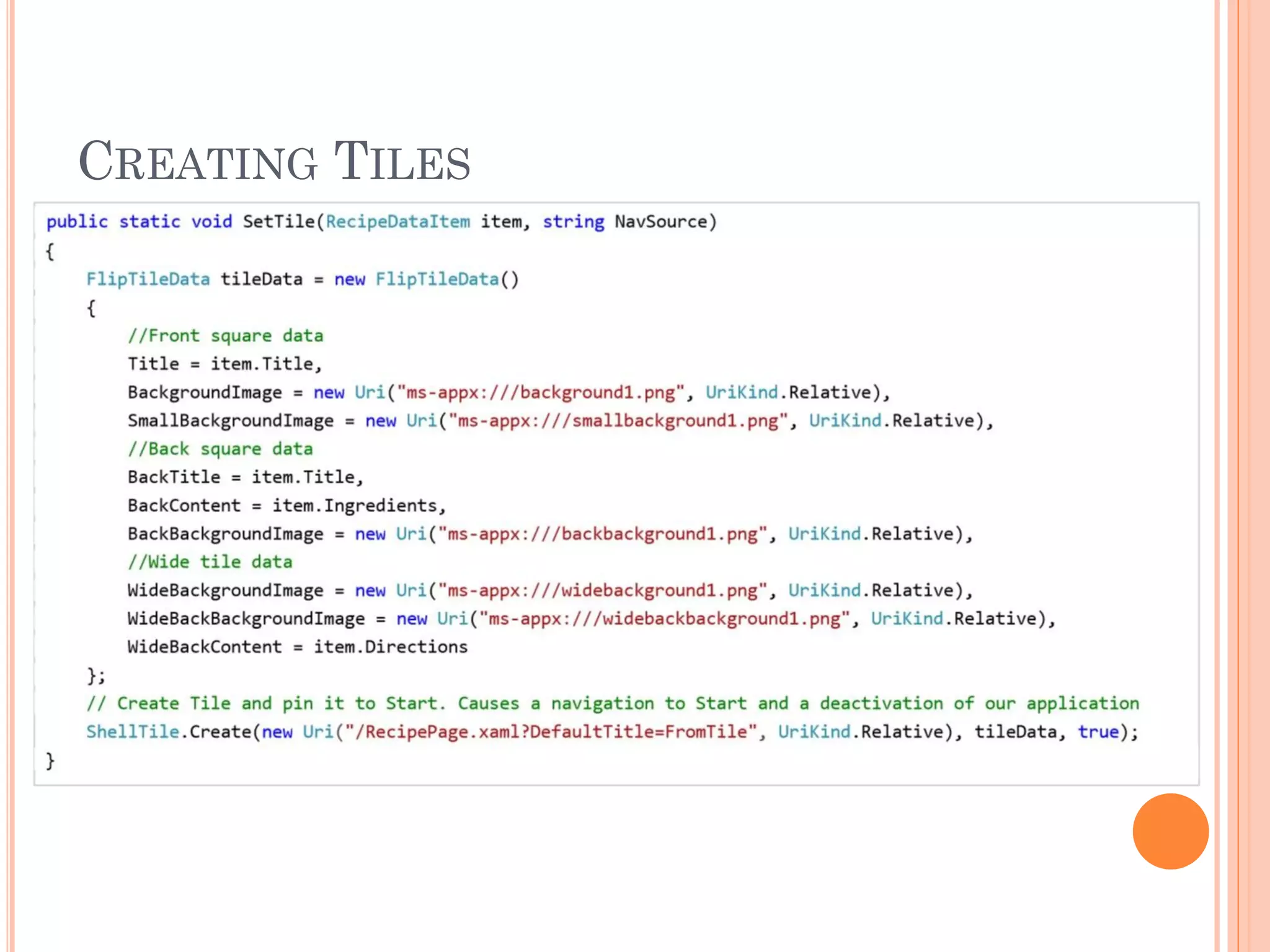1270x952 pixels.
Task: Click the 'BackContent = item.Ingredients,' line
Action: click(x=287, y=506)
